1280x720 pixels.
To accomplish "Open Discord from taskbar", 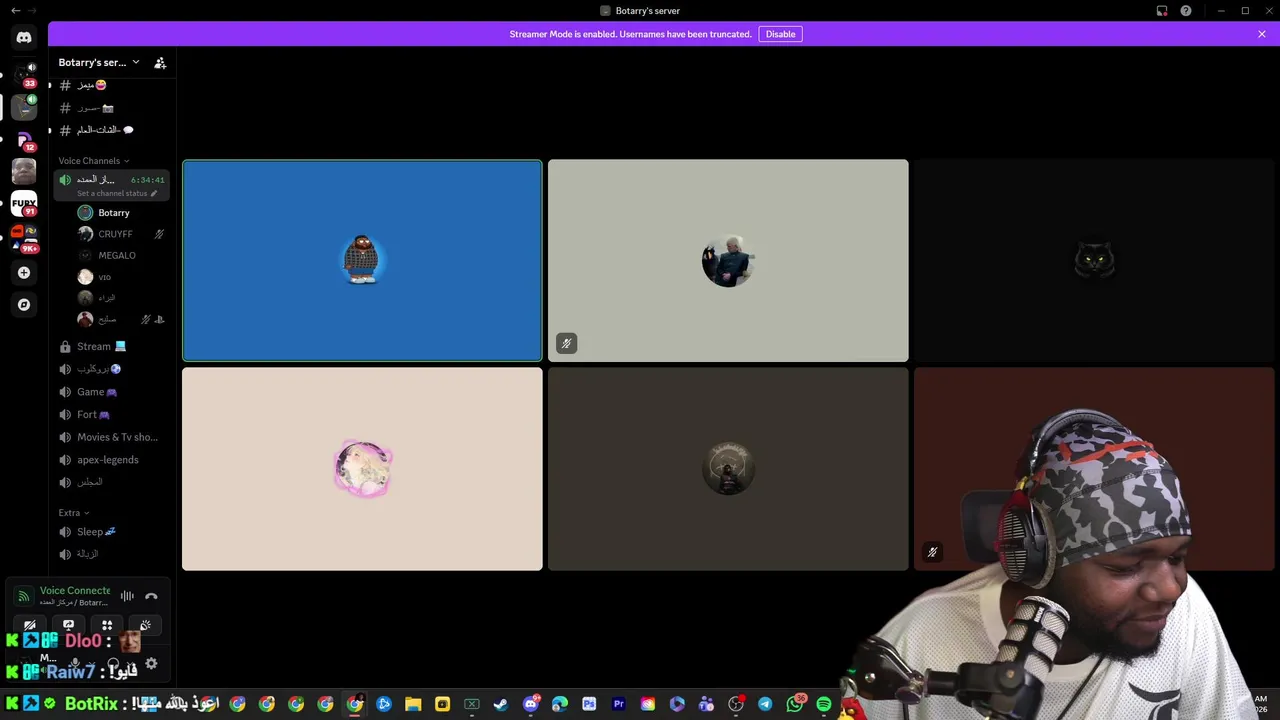I will [x=530, y=705].
